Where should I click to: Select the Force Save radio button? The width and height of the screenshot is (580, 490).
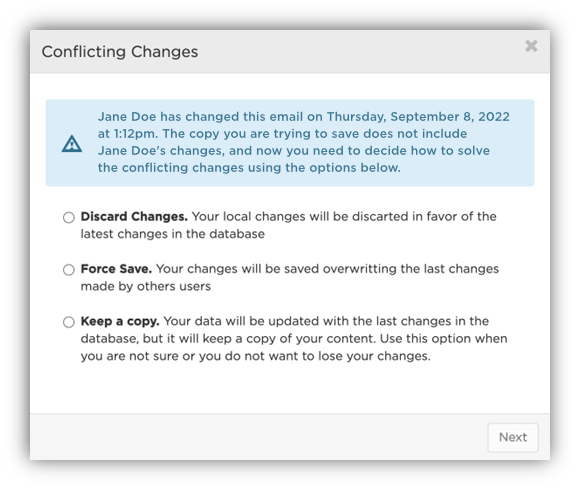click(69, 270)
